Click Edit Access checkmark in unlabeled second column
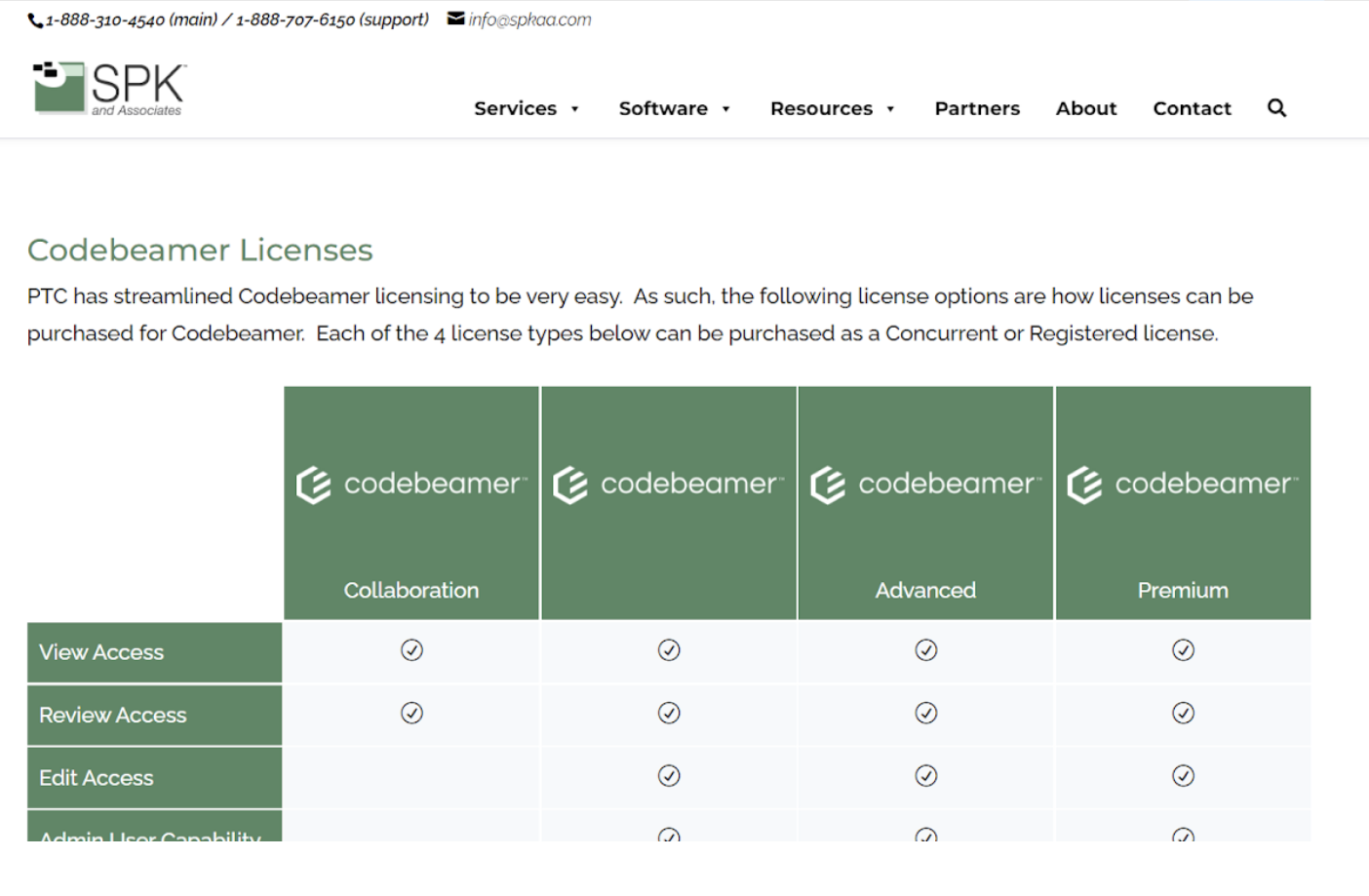The height and width of the screenshot is (896, 1369). tap(669, 775)
